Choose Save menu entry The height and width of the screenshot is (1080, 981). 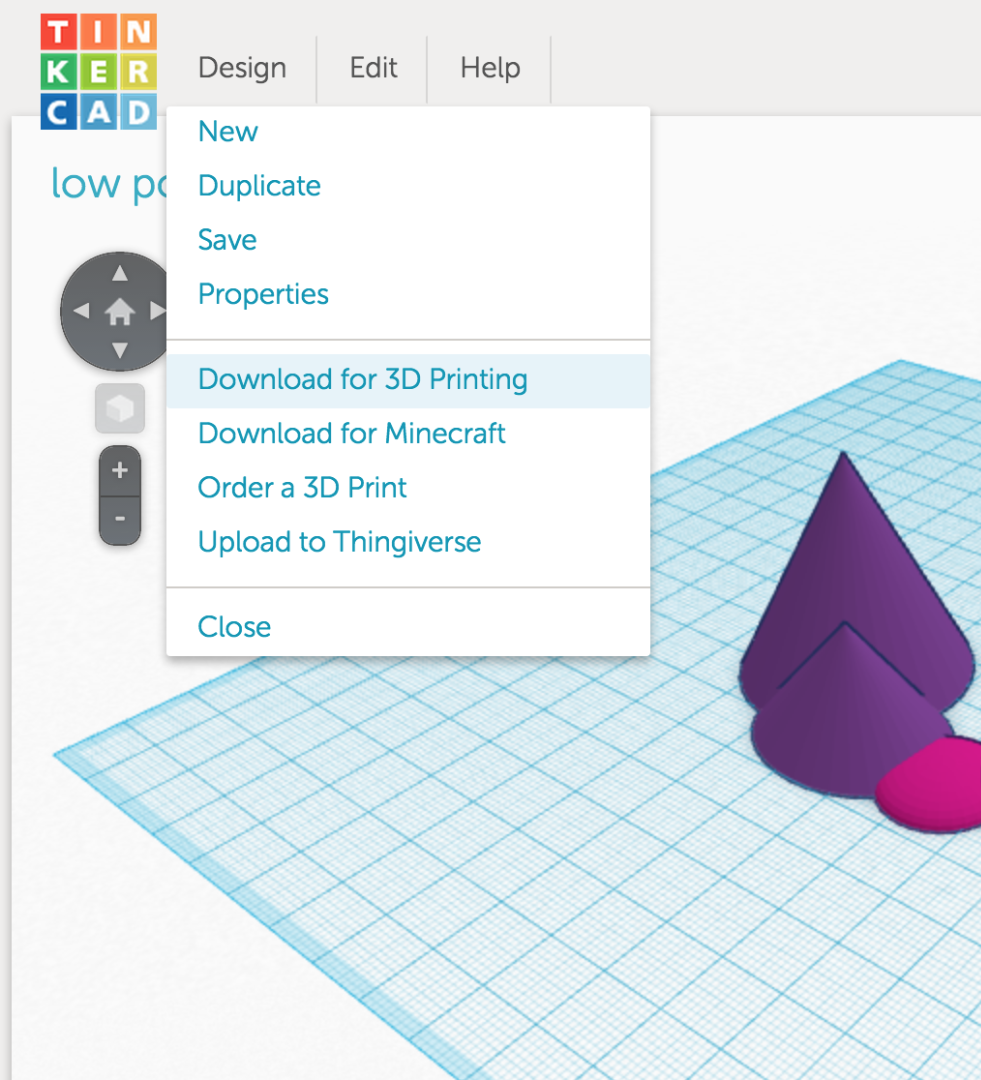(408, 240)
